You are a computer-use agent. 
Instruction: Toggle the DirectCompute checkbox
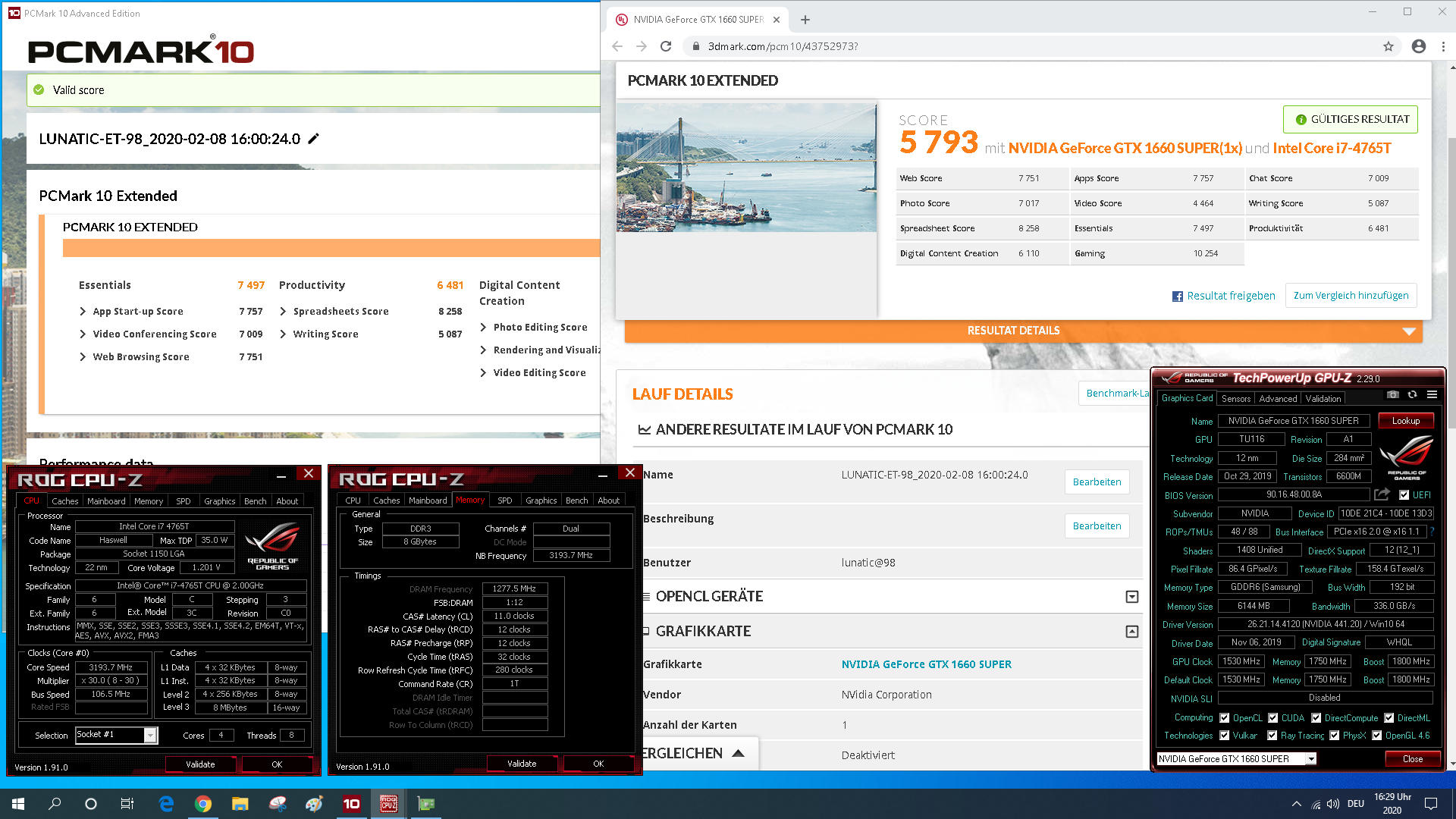(1316, 718)
